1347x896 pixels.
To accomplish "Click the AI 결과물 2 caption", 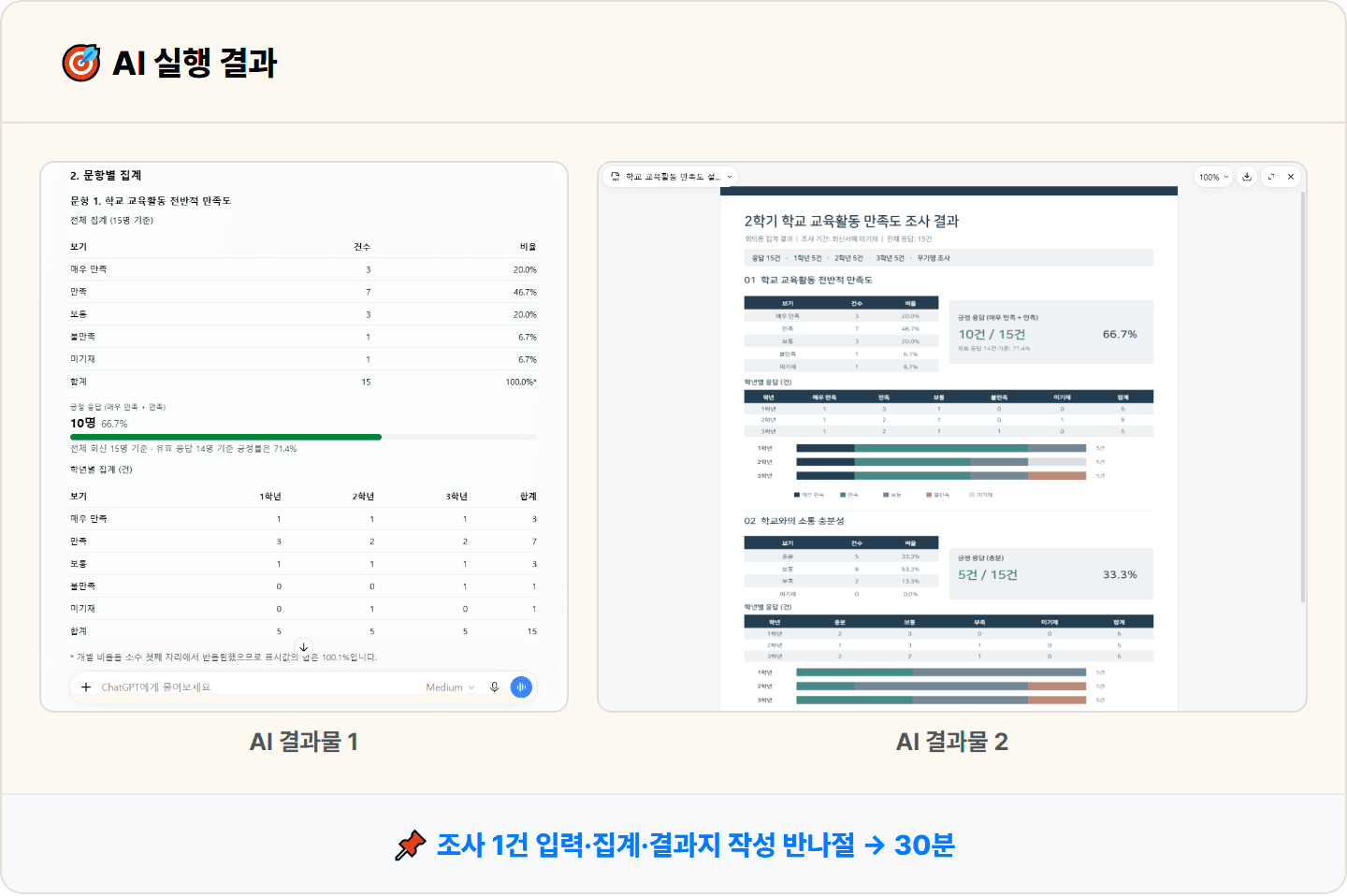I will click(x=952, y=743).
